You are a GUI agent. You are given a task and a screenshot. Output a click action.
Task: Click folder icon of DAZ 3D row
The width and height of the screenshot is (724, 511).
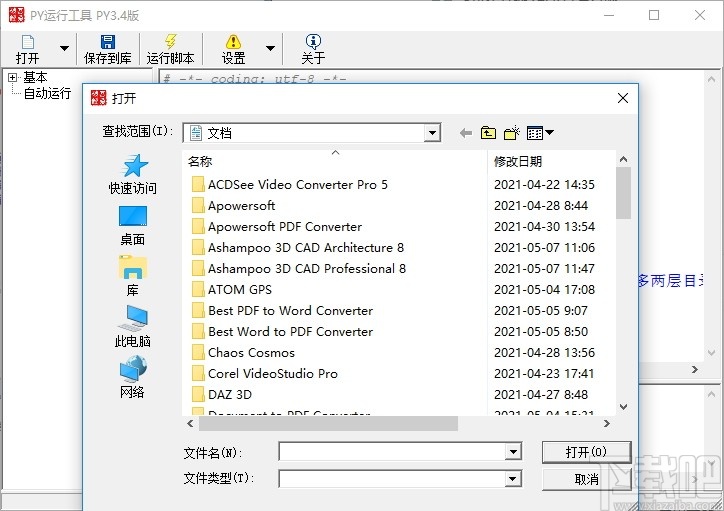(198, 395)
